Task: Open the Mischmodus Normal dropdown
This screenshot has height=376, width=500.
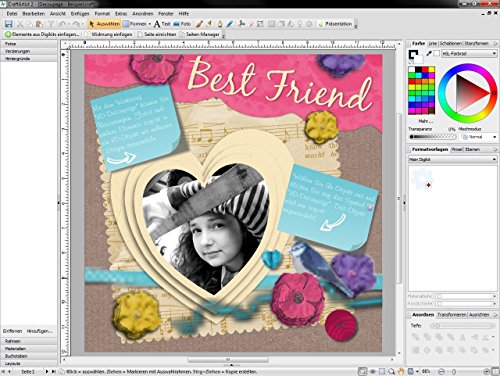Action: click(479, 137)
